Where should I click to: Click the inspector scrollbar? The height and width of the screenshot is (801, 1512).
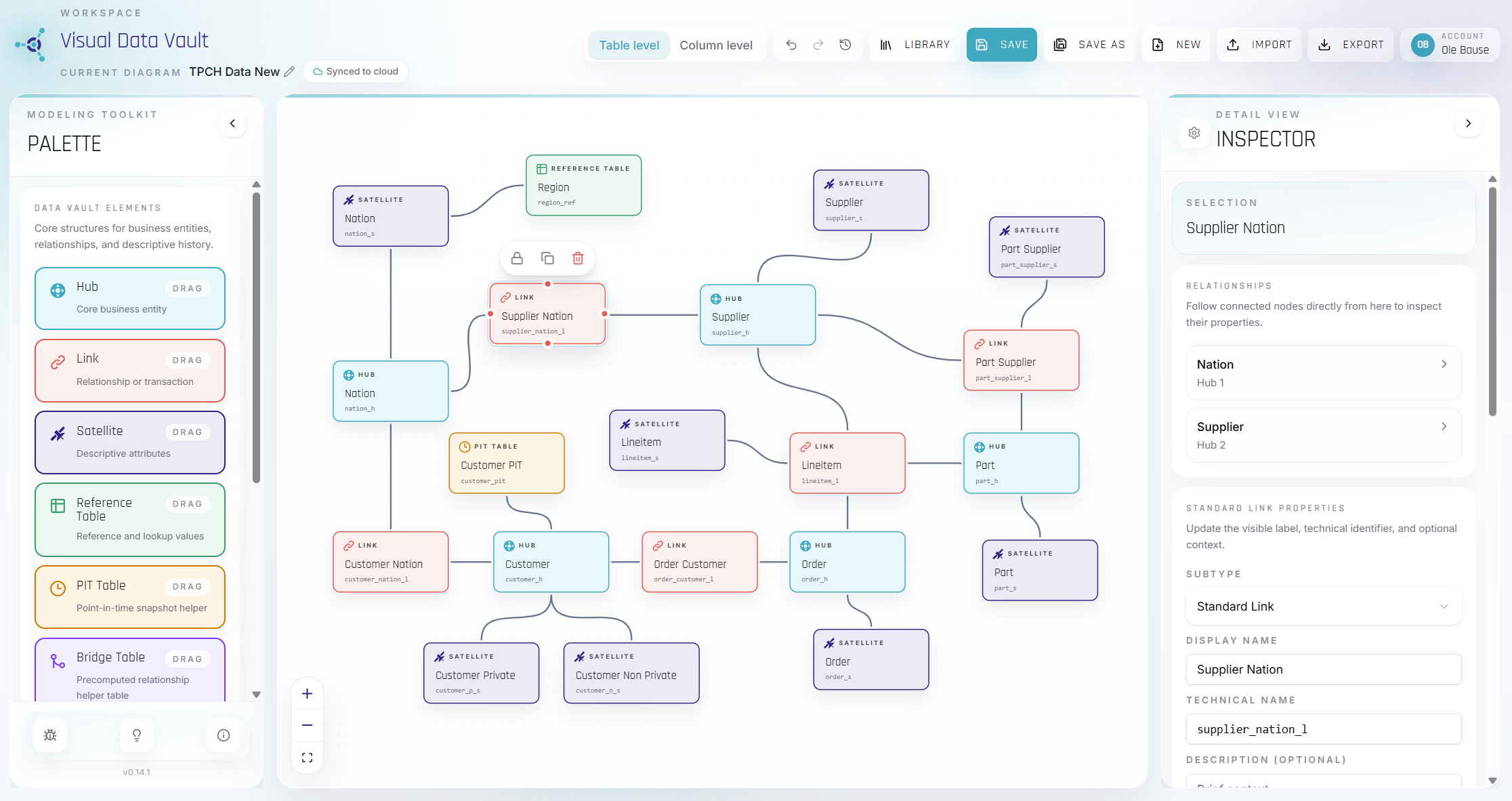[x=1492, y=302]
